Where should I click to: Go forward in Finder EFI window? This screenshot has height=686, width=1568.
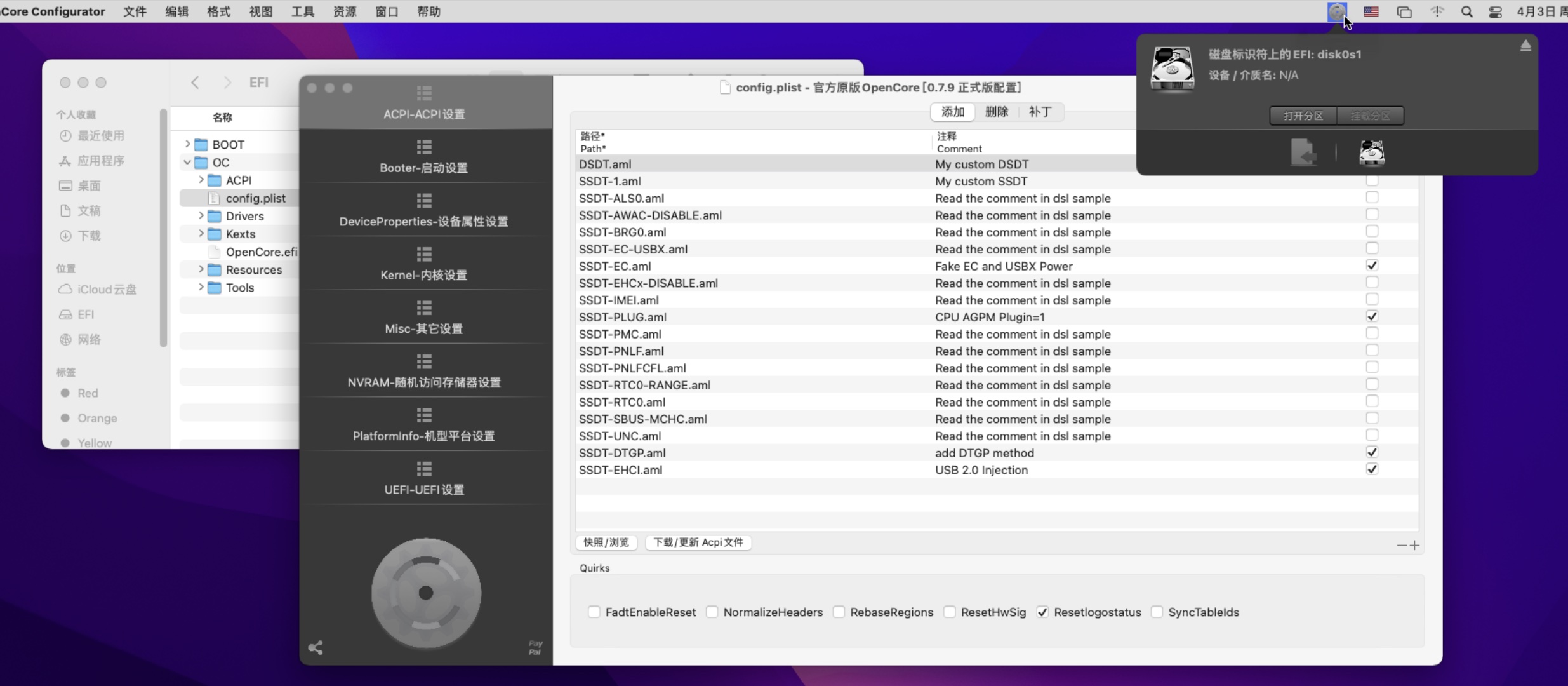[x=227, y=83]
